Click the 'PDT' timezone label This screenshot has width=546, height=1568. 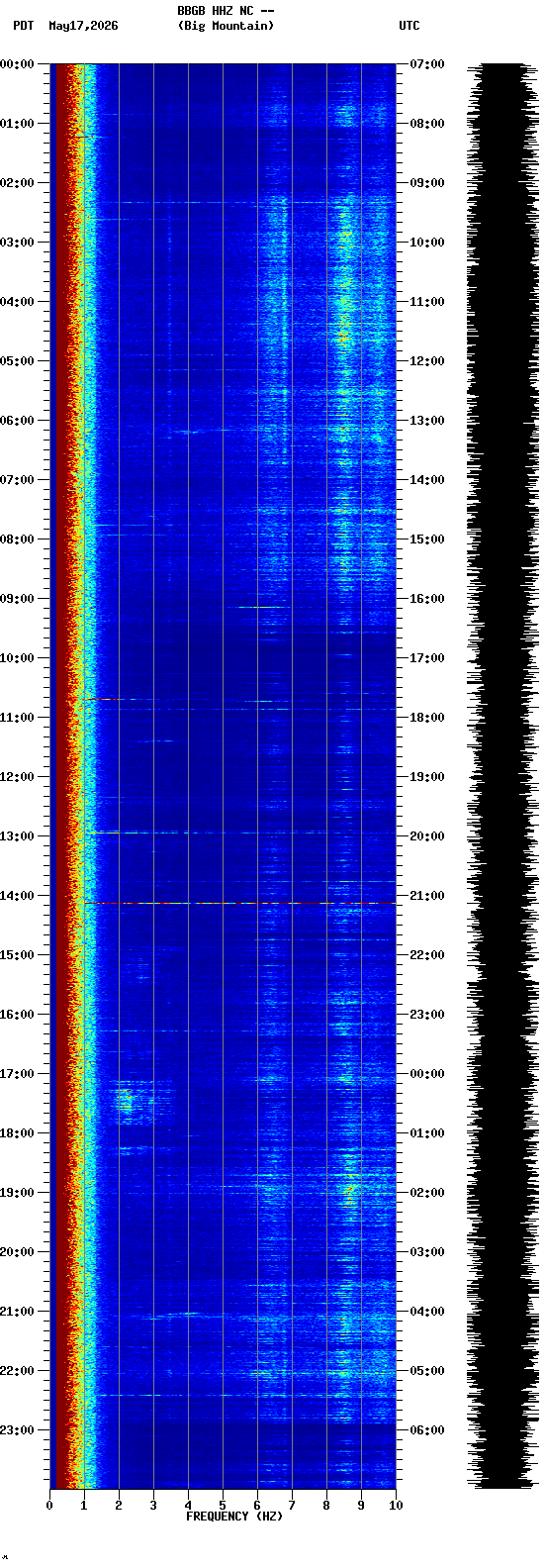[x=23, y=26]
